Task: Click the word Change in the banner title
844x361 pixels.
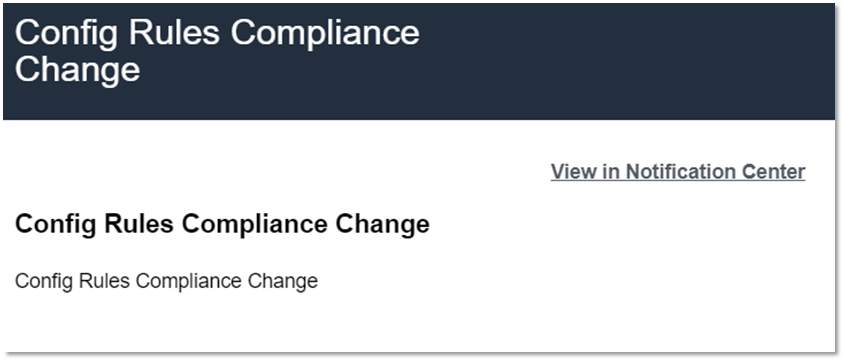Action: 78,69
